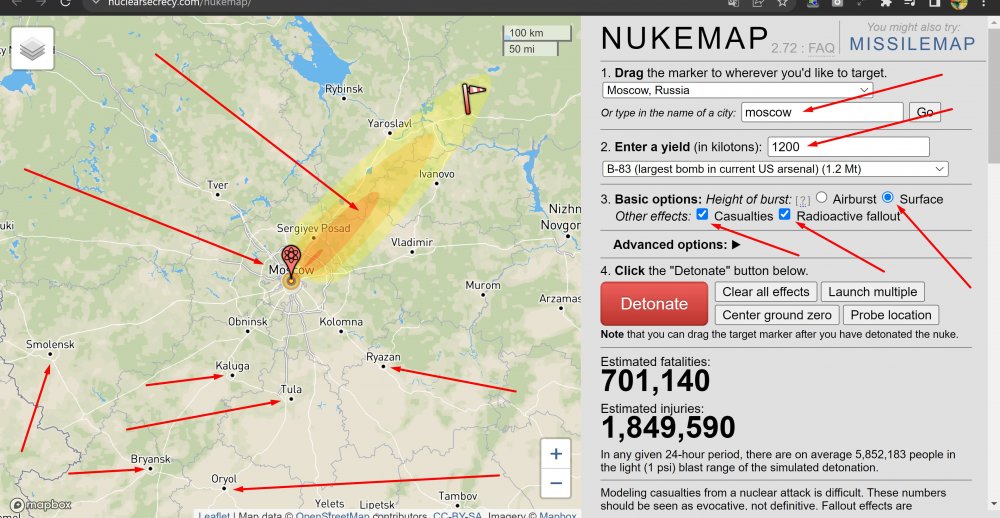The height and width of the screenshot is (518, 1000).
Task: Zoom out the map with minus button
Action: (x=555, y=483)
